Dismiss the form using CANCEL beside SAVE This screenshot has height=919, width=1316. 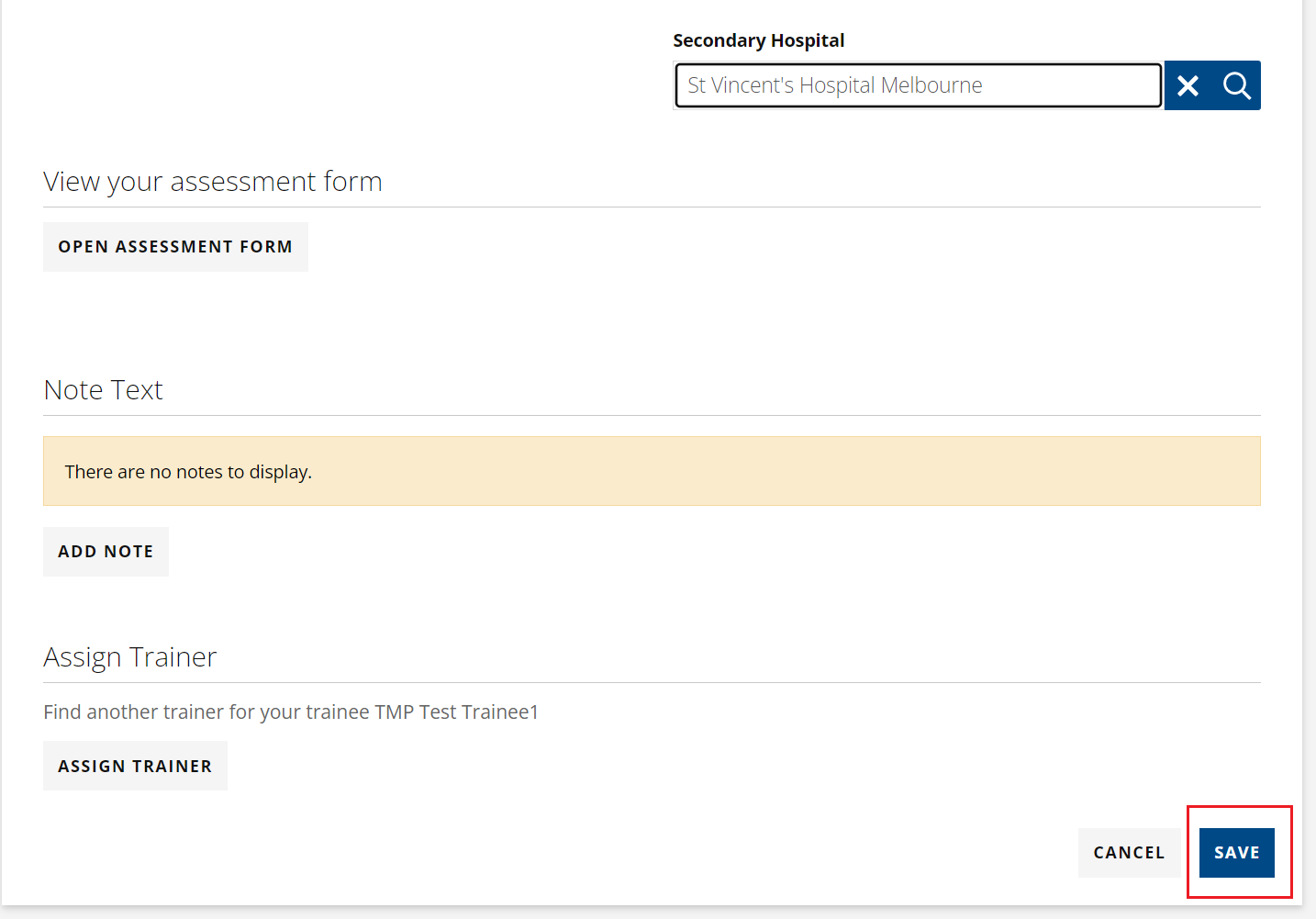1129,853
